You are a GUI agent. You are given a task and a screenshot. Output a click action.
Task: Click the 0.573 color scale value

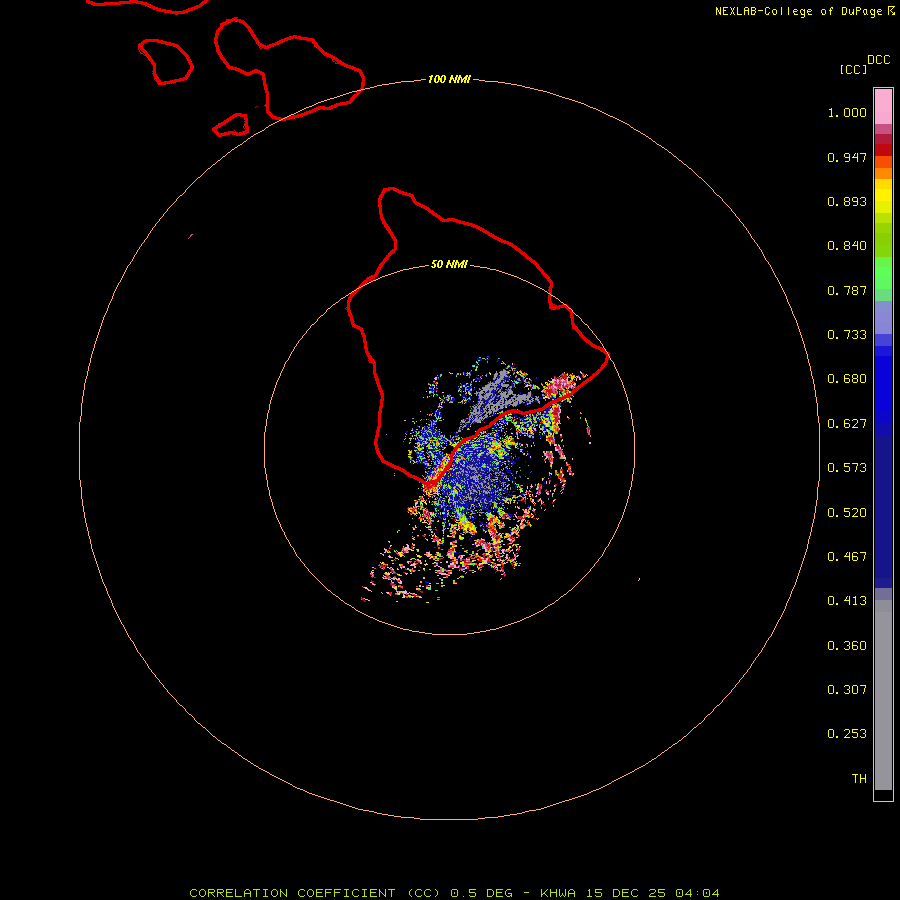[x=847, y=468]
